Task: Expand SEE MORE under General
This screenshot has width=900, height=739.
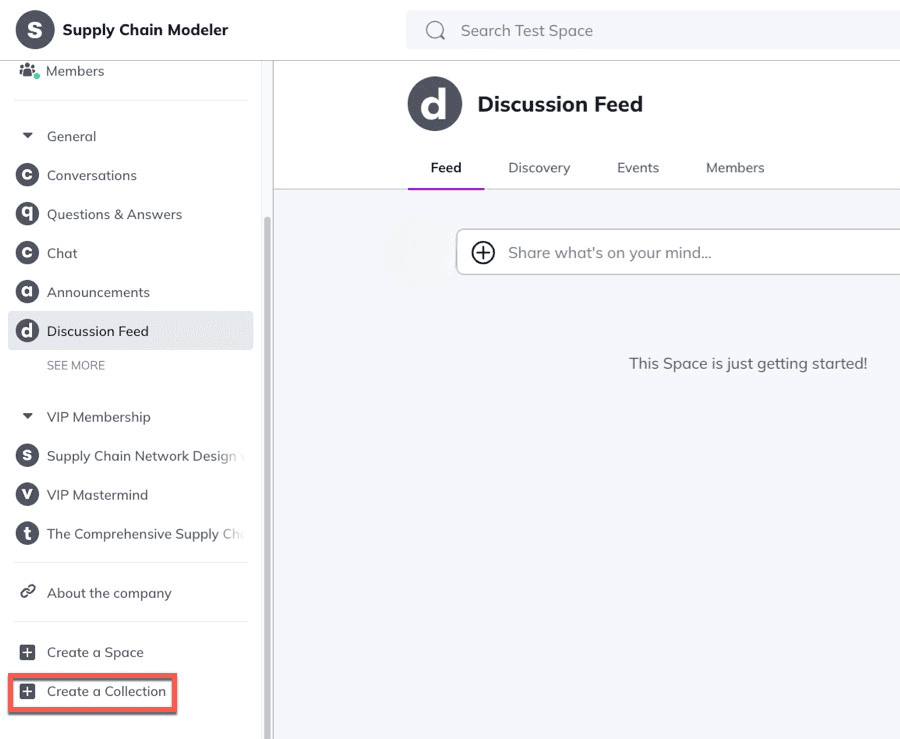Action: [x=76, y=366]
